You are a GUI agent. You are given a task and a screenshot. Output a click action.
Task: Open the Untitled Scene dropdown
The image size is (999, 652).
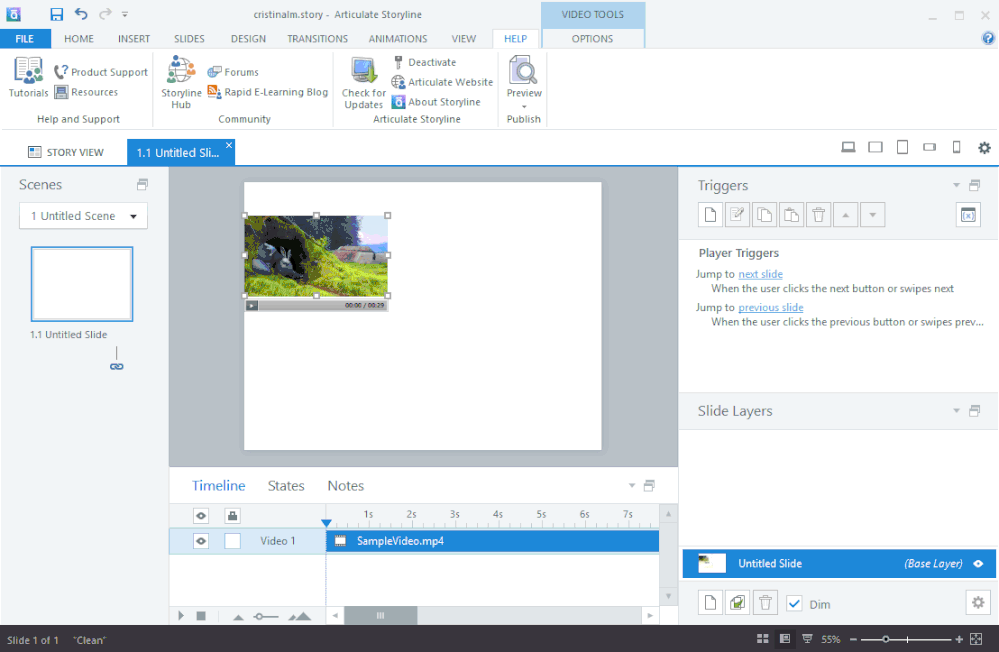(83, 216)
